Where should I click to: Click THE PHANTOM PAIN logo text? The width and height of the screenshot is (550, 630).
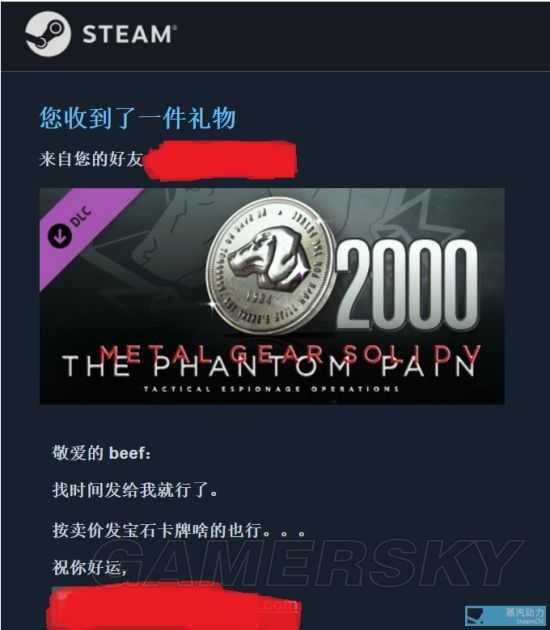tap(270, 367)
